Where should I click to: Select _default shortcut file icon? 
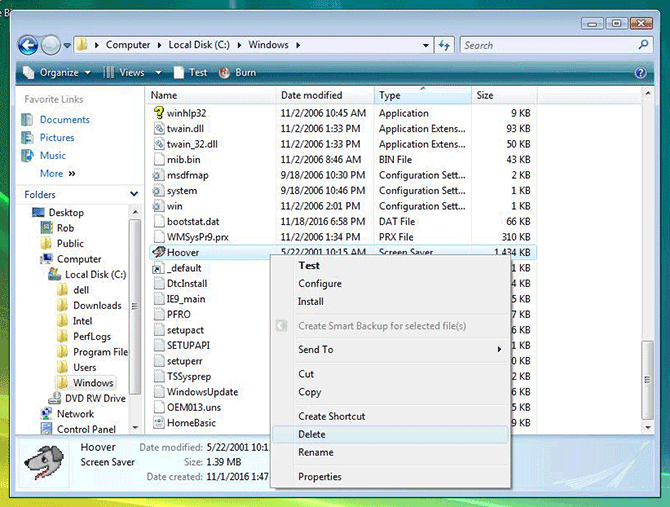pos(159,268)
